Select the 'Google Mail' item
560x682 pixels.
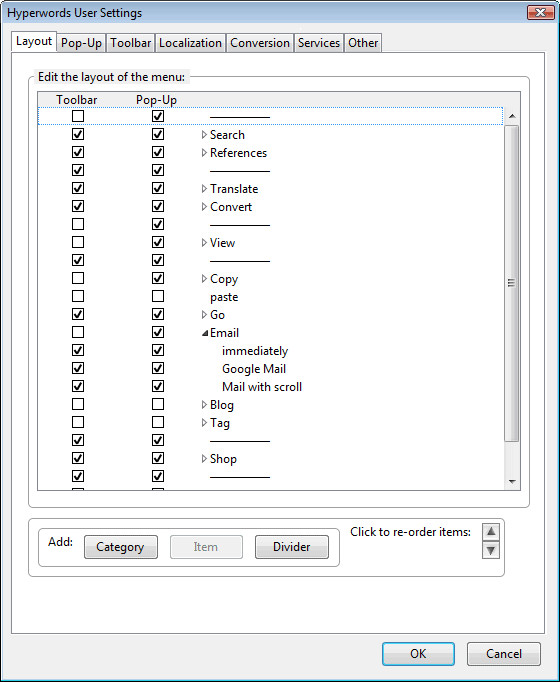[254, 369]
